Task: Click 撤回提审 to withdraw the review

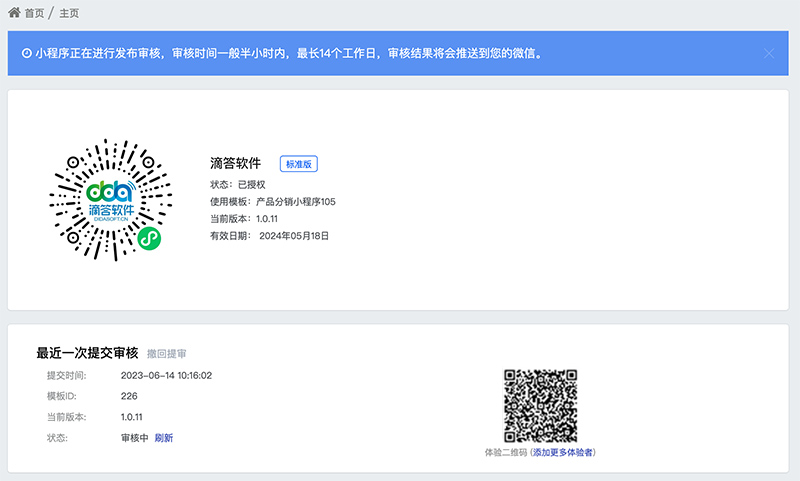Action: point(166,354)
